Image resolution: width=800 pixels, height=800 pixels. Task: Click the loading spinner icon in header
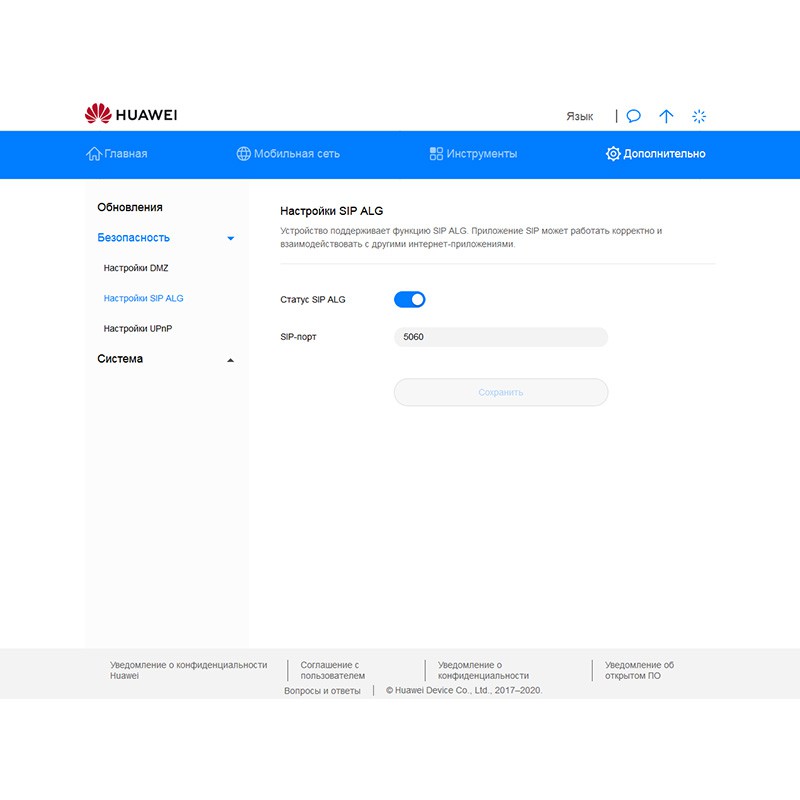[x=699, y=116]
